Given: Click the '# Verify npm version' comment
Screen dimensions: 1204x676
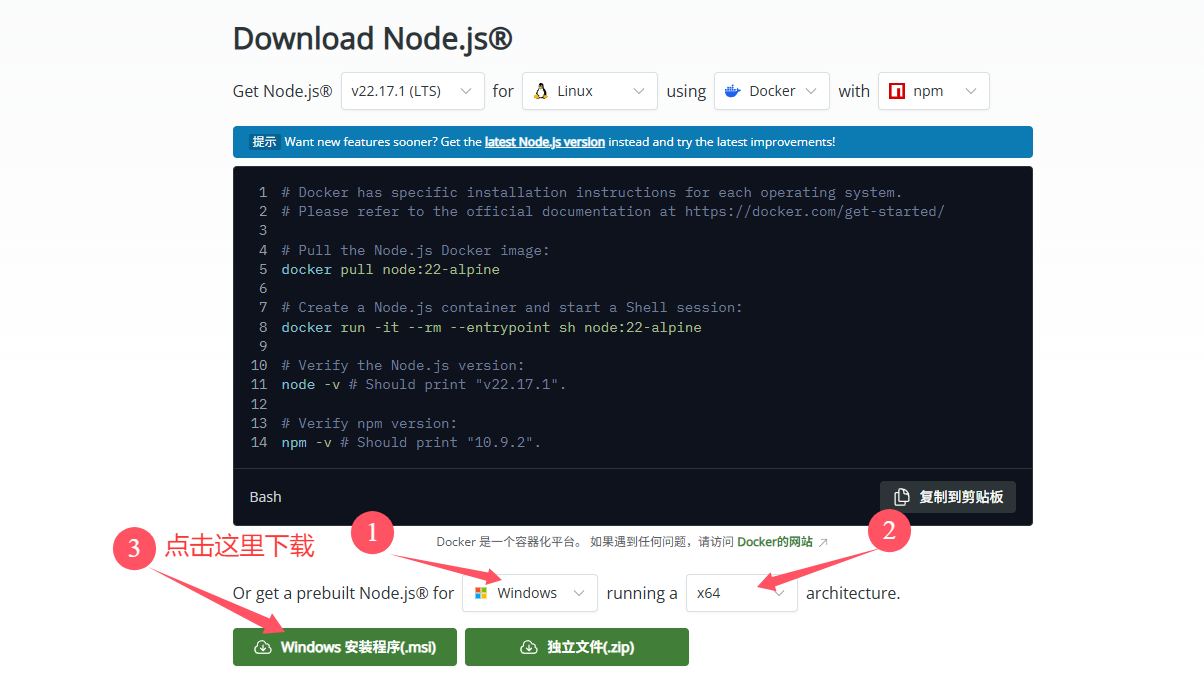Looking at the screenshot, I should (369, 423).
